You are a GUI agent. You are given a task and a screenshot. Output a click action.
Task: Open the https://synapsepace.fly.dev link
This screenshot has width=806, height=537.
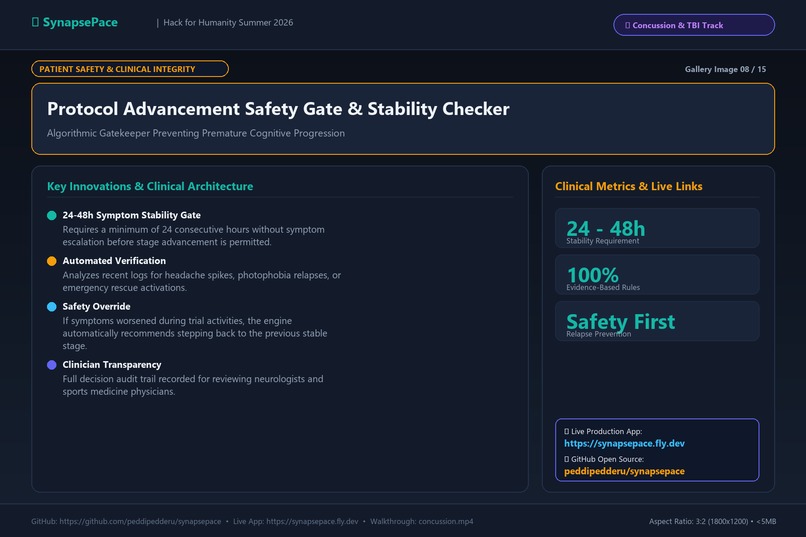click(624, 443)
